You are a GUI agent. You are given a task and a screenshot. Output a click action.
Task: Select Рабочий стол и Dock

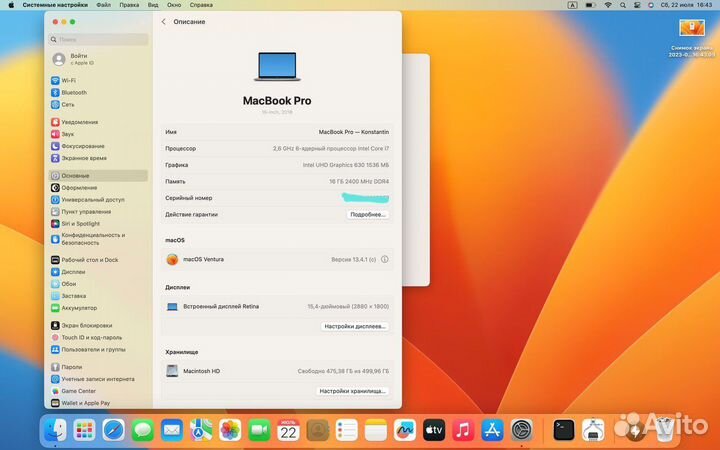point(84,260)
